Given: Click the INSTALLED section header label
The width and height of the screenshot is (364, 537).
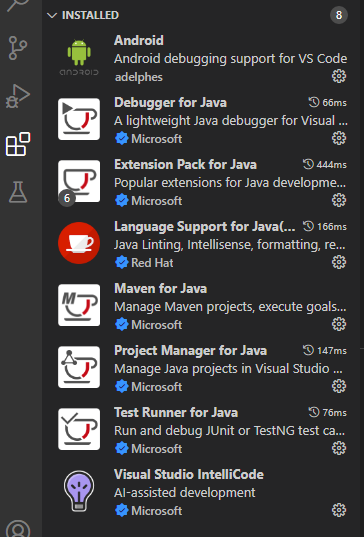Looking at the screenshot, I should click(x=90, y=15).
